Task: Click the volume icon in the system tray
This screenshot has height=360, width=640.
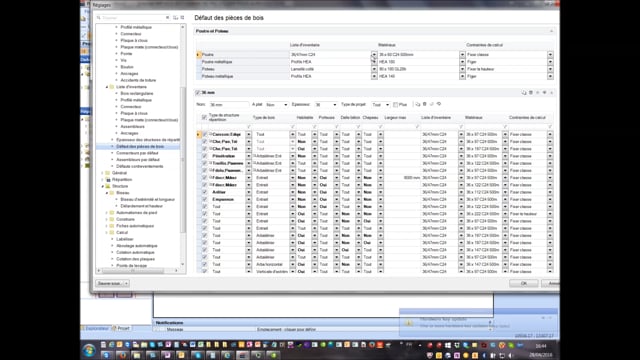Action: coord(511,356)
